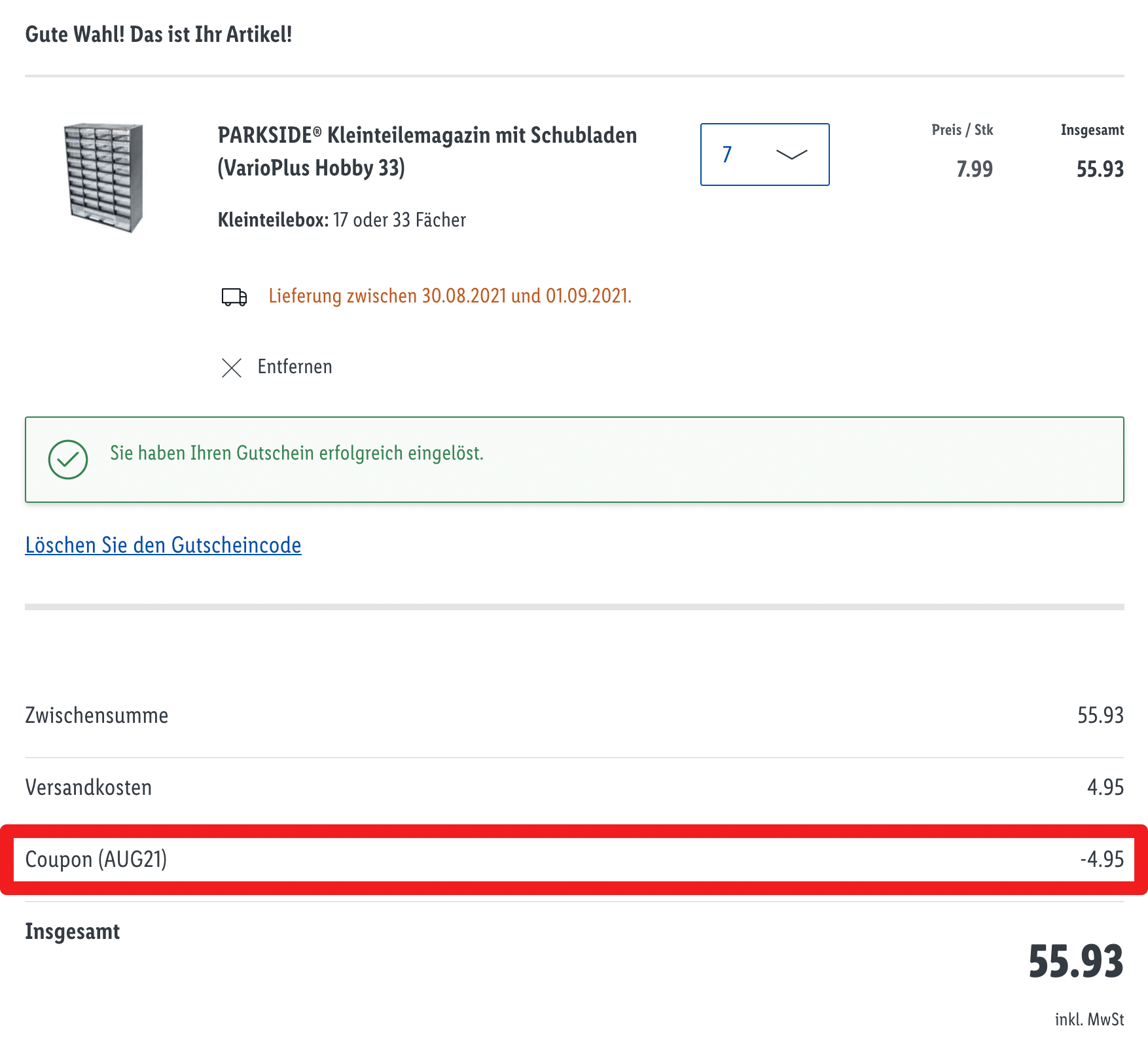Click the Preis / Stk column header

pyautogui.click(x=962, y=130)
